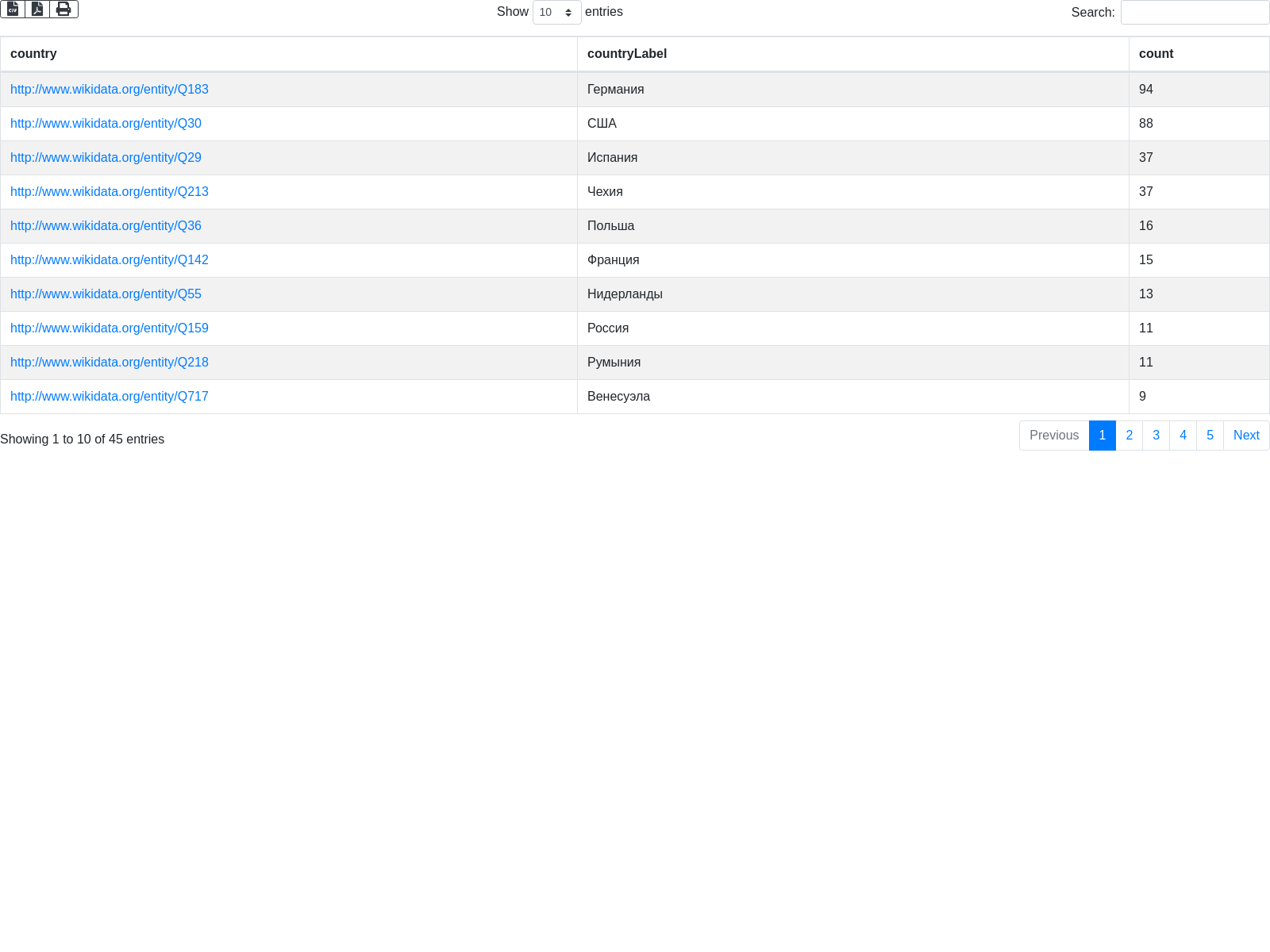Select pagination page 1

click(x=1103, y=436)
